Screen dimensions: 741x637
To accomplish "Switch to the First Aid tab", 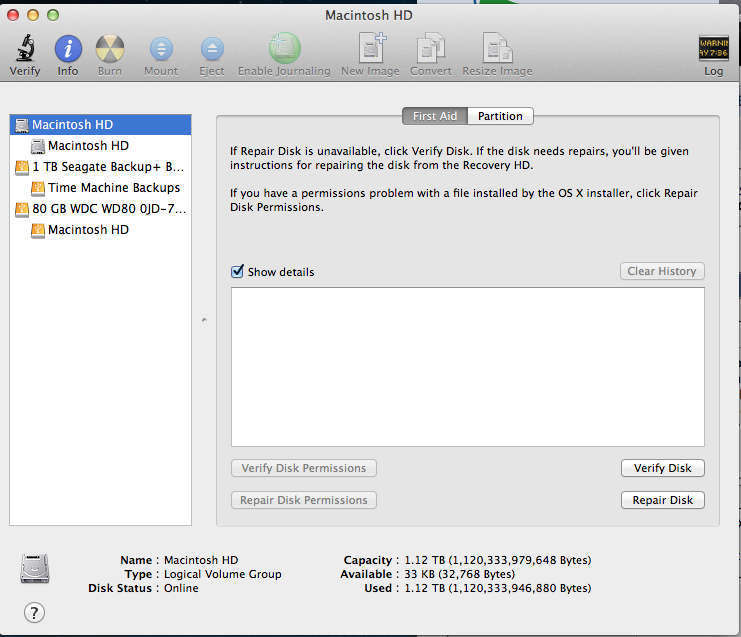I will click(x=435, y=116).
